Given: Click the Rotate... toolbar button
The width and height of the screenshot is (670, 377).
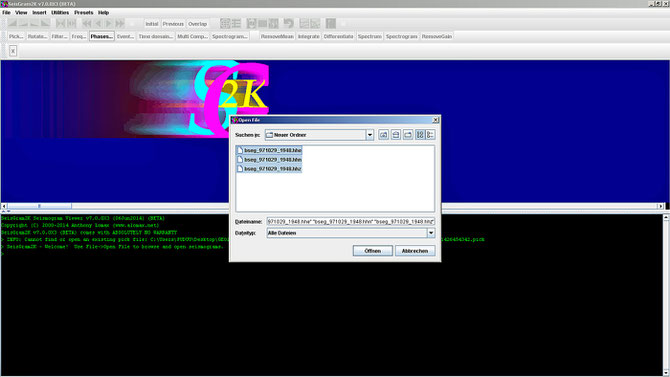Looking at the screenshot, I should [37, 36].
